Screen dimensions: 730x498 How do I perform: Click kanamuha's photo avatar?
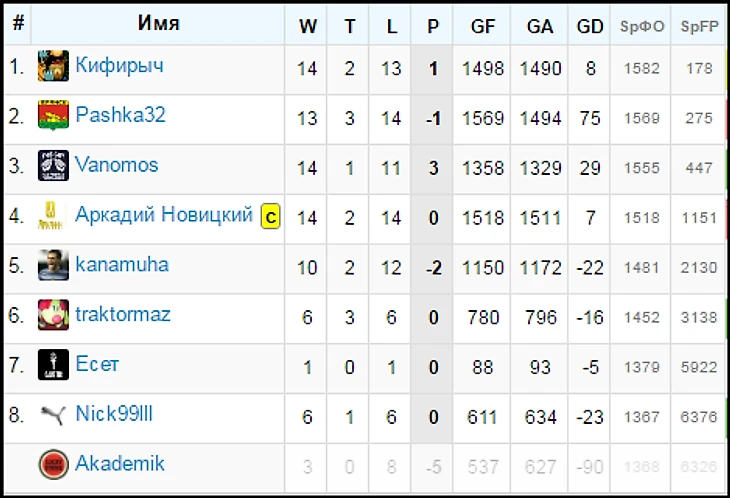[x=53, y=265]
